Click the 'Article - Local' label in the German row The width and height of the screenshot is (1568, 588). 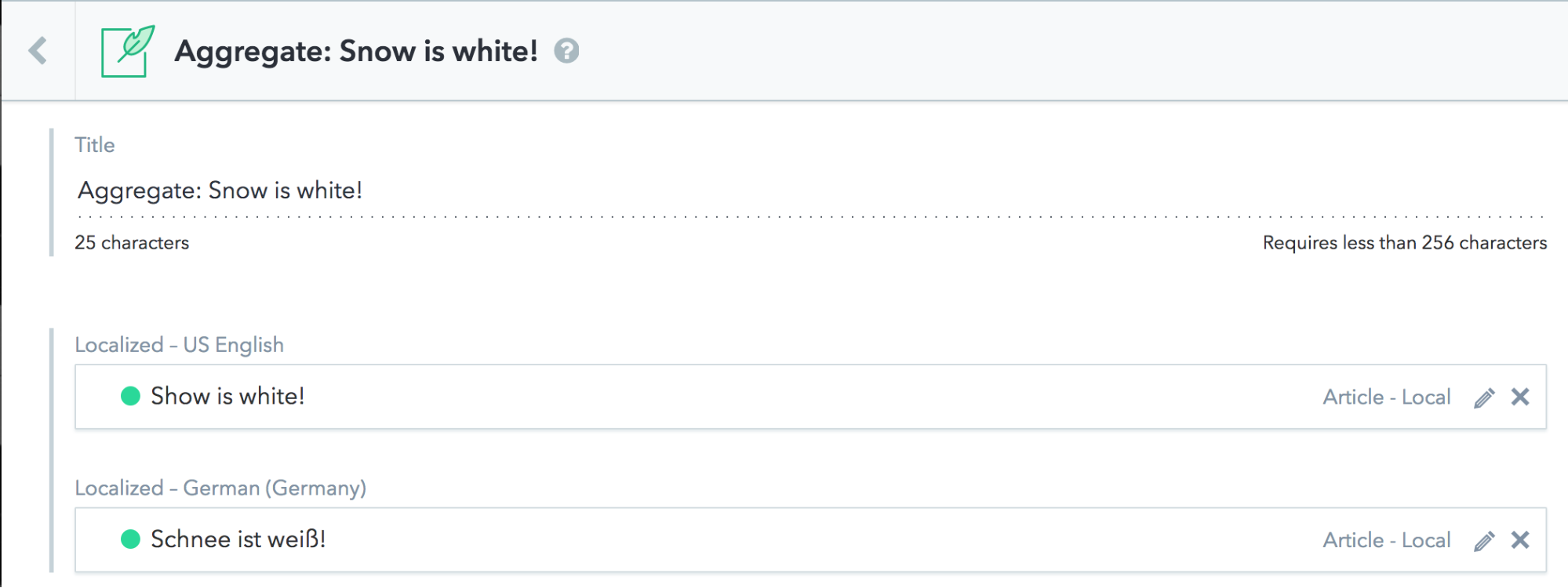pyautogui.click(x=1387, y=541)
